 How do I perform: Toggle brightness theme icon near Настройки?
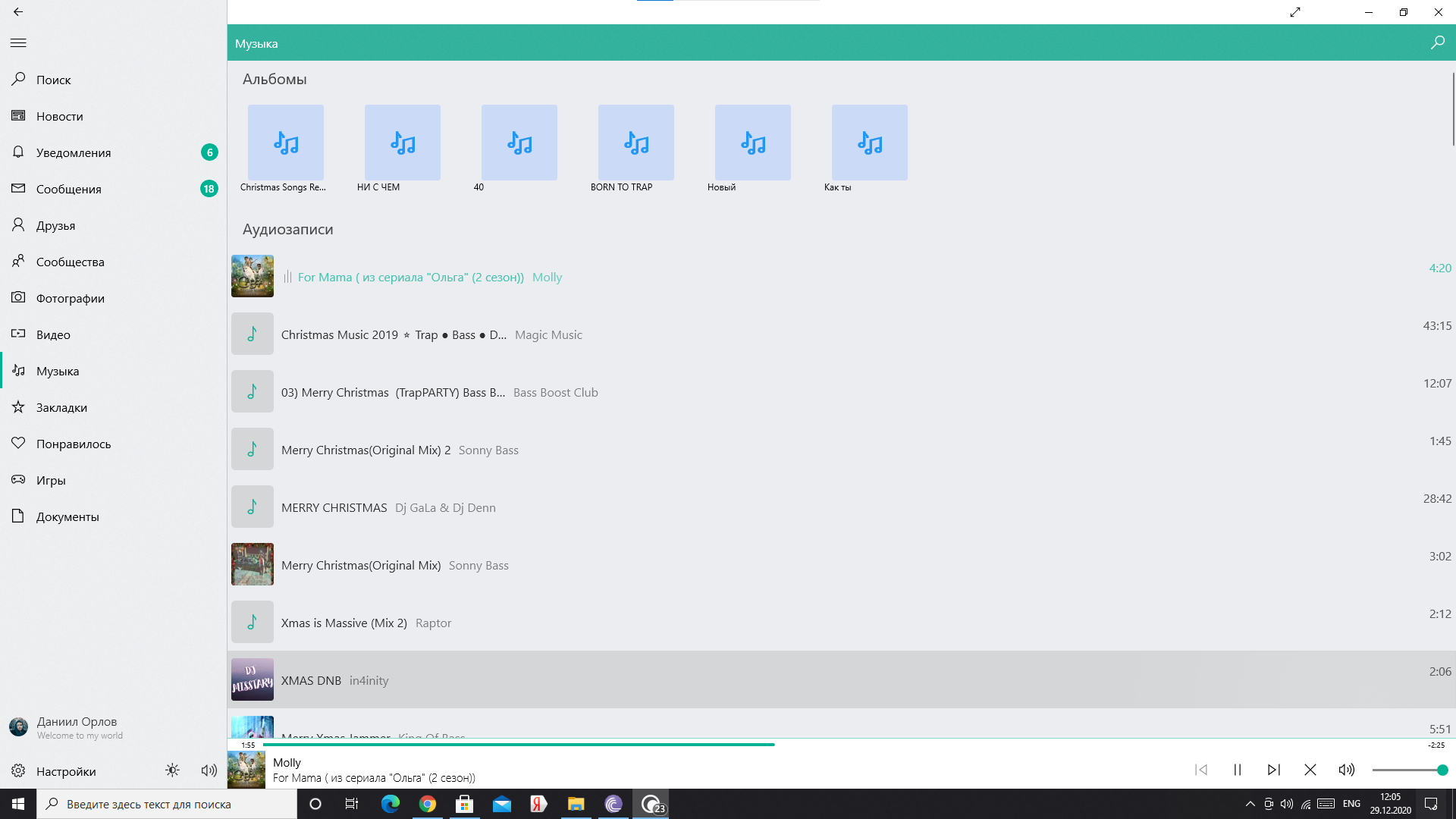click(172, 770)
